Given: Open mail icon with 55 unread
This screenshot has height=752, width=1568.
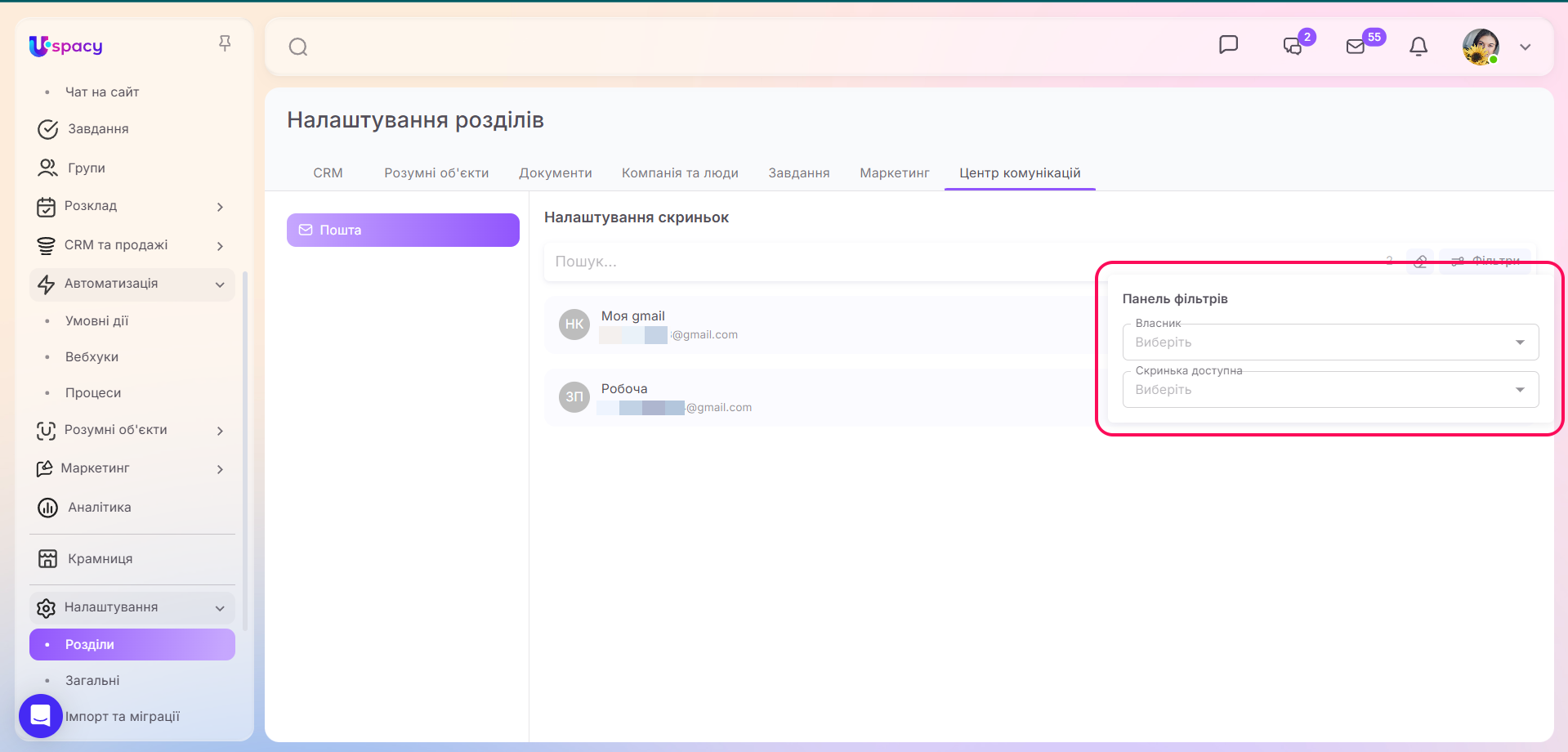Looking at the screenshot, I should coord(1356,46).
